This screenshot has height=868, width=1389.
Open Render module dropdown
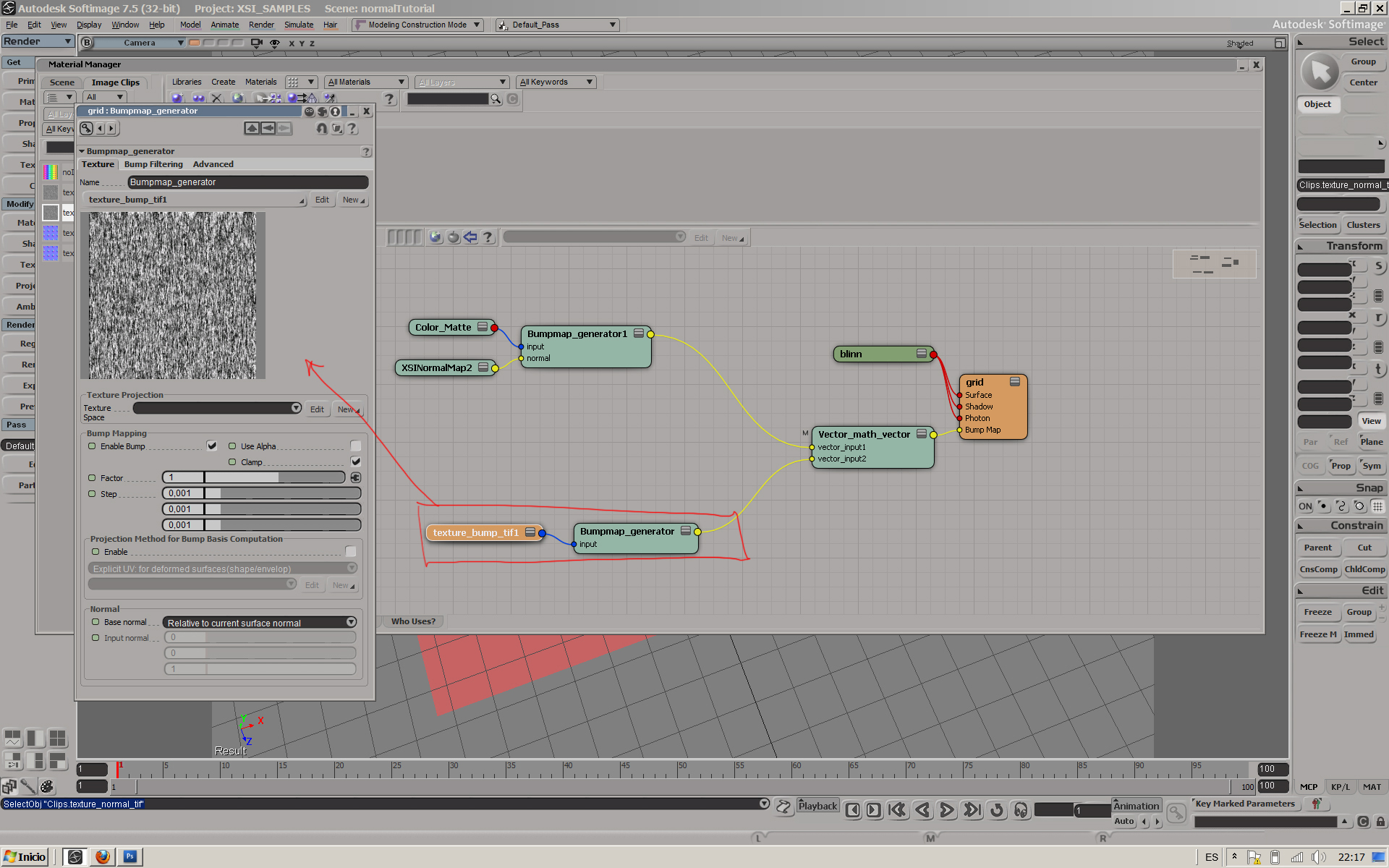[x=38, y=41]
